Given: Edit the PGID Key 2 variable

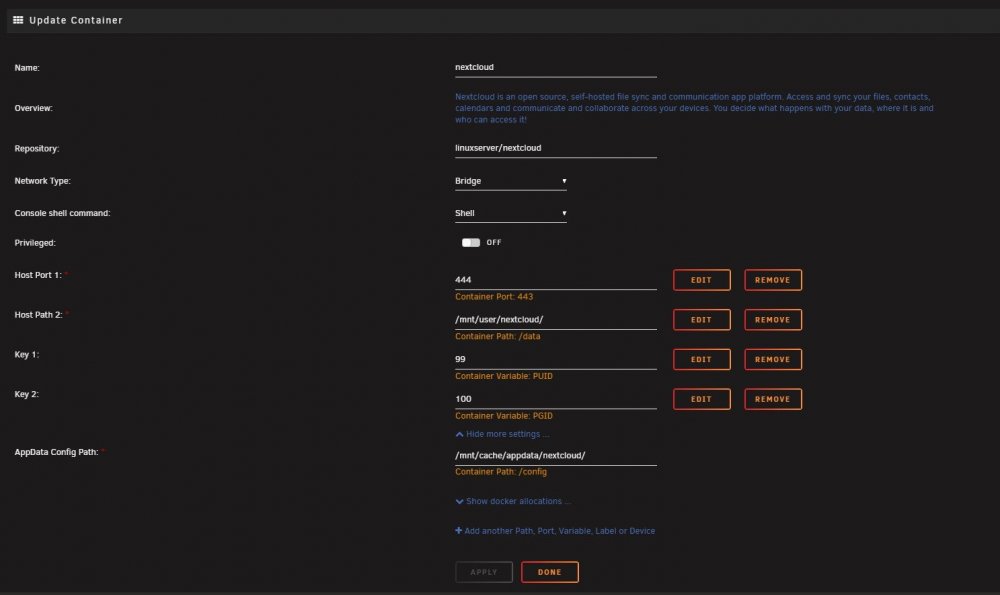Looking at the screenshot, I should point(702,399).
